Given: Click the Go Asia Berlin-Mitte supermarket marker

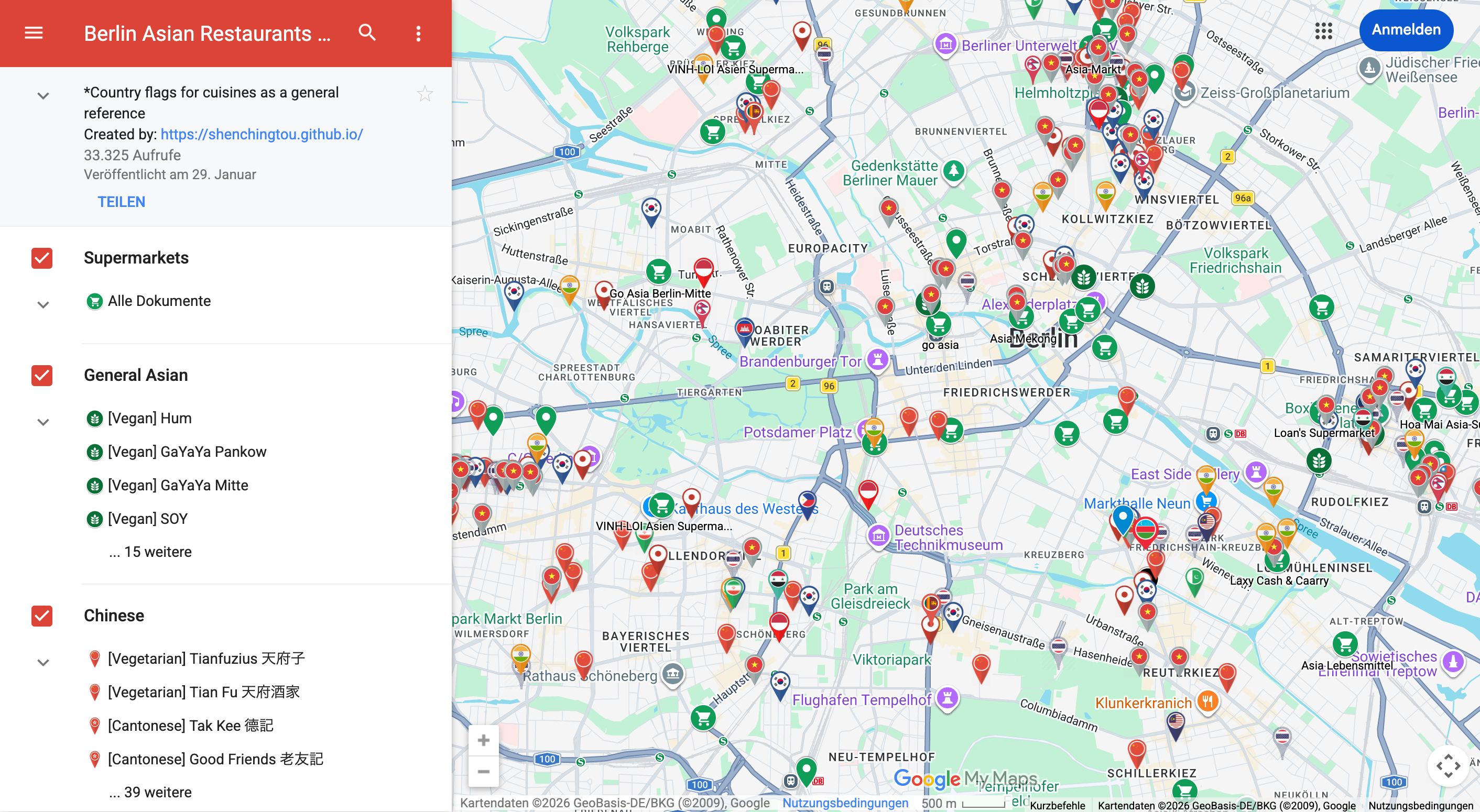Looking at the screenshot, I should 659,270.
